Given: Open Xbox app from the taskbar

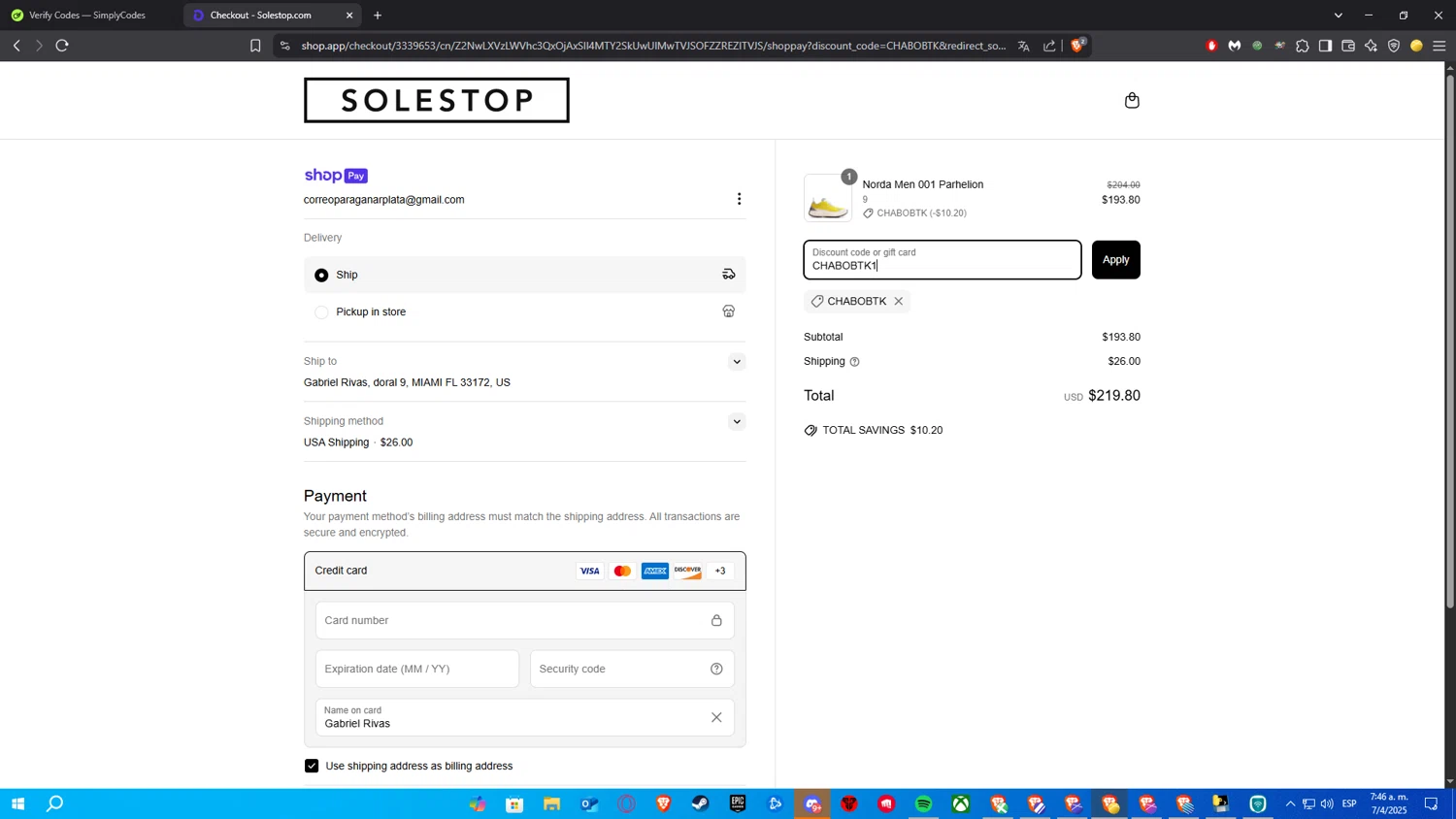Looking at the screenshot, I should click(x=960, y=803).
